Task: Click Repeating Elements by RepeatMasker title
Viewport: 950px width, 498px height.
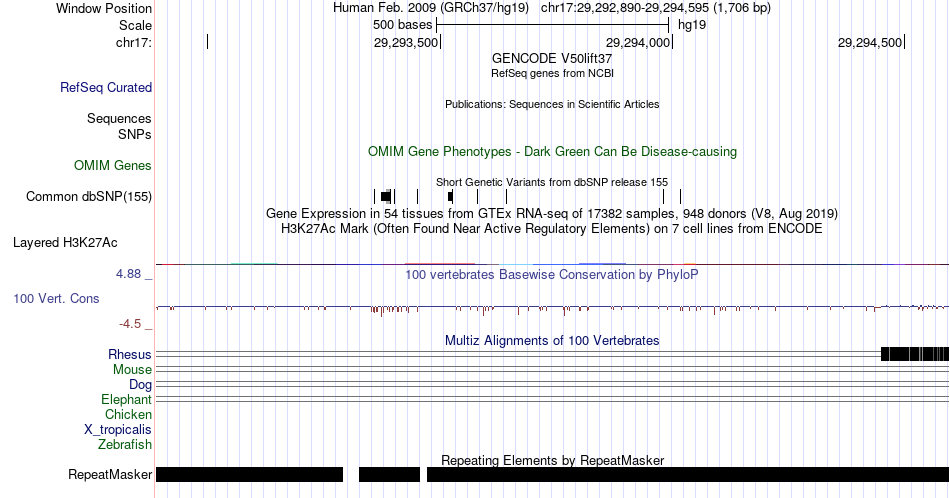Action: click(x=552, y=460)
